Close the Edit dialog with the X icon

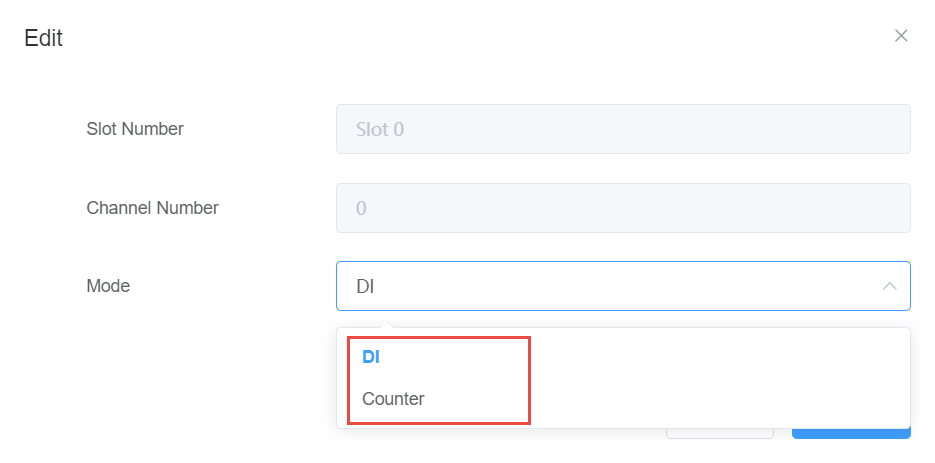(x=901, y=36)
